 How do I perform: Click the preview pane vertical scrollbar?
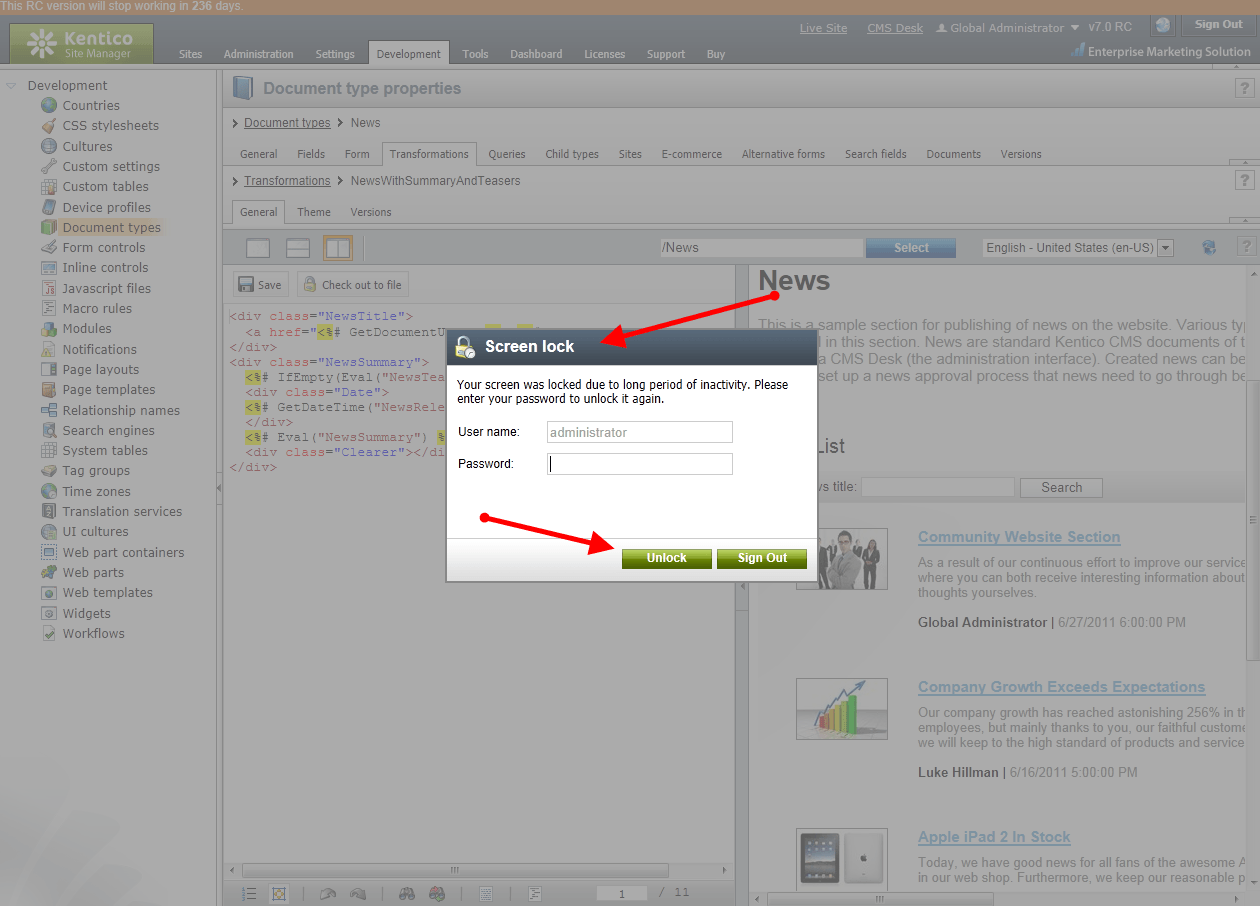[1253, 520]
